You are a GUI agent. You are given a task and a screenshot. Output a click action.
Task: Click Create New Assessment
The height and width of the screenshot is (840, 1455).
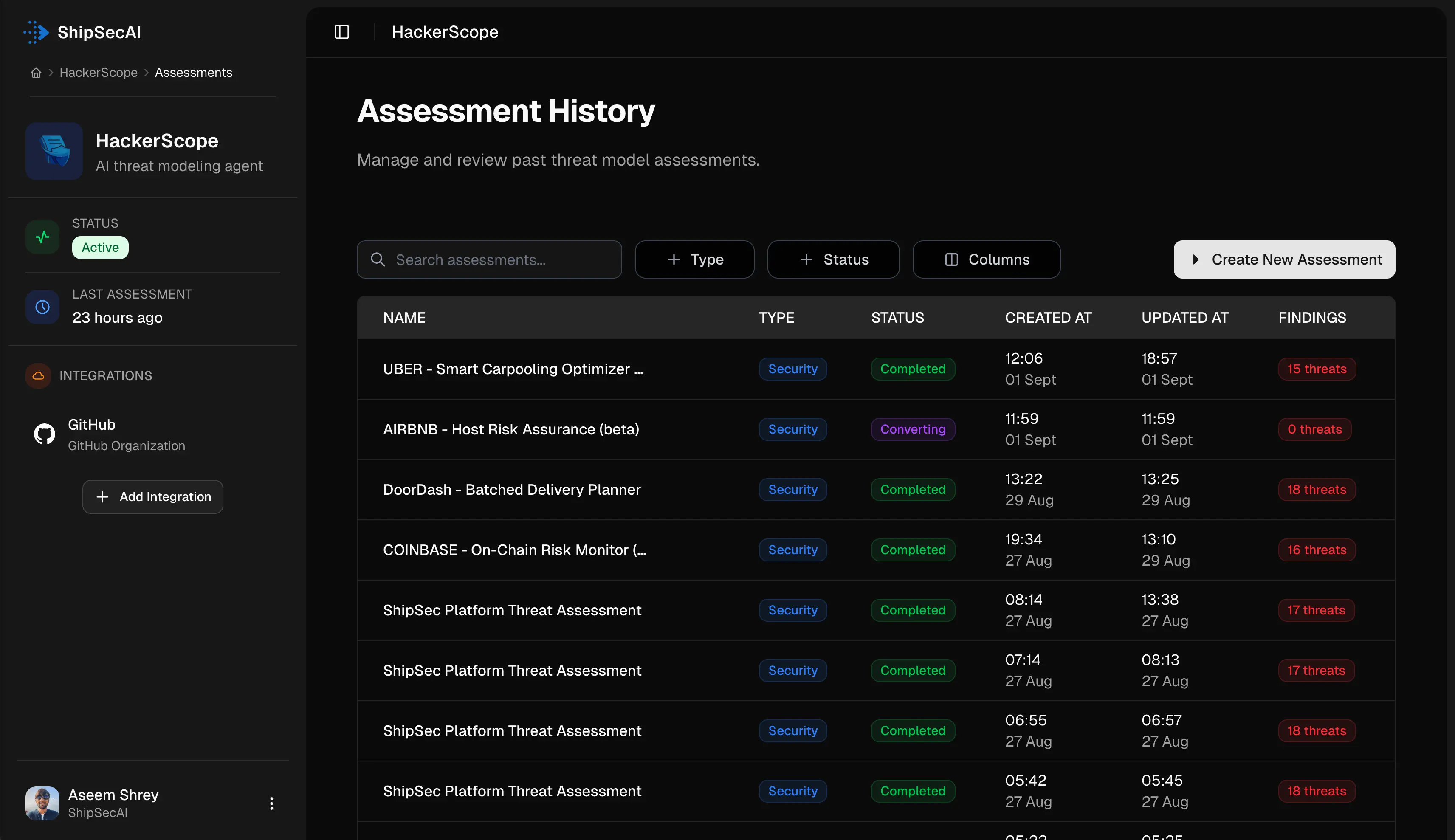pos(1284,259)
